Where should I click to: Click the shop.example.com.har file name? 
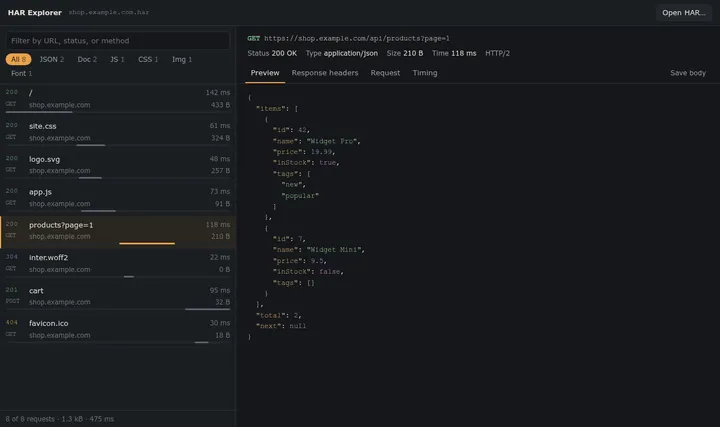tap(109, 12)
